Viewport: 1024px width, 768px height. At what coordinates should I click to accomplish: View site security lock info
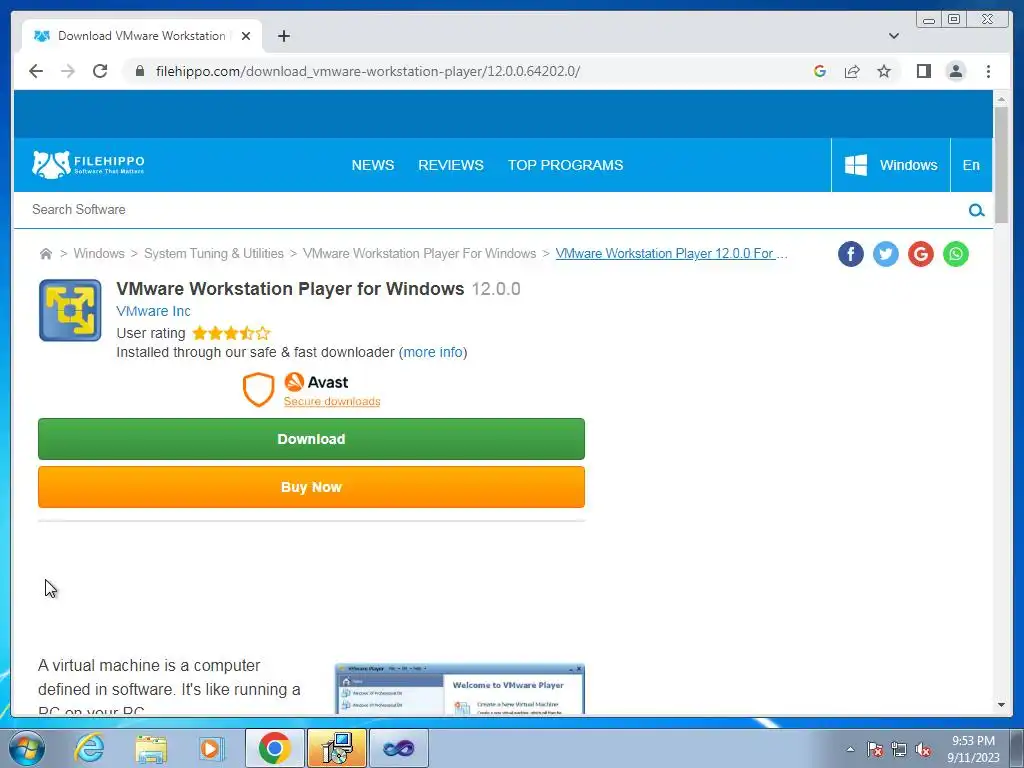(x=140, y=71)
